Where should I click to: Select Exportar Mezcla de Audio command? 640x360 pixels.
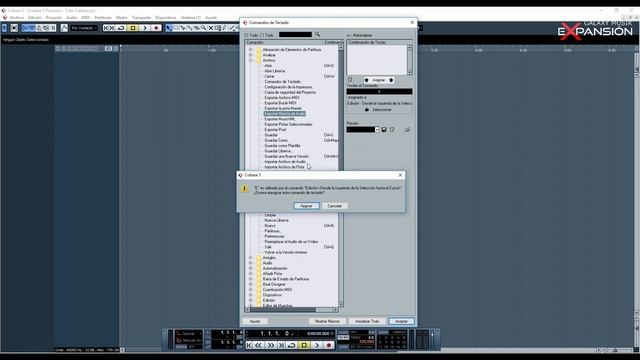pos(284,113)
